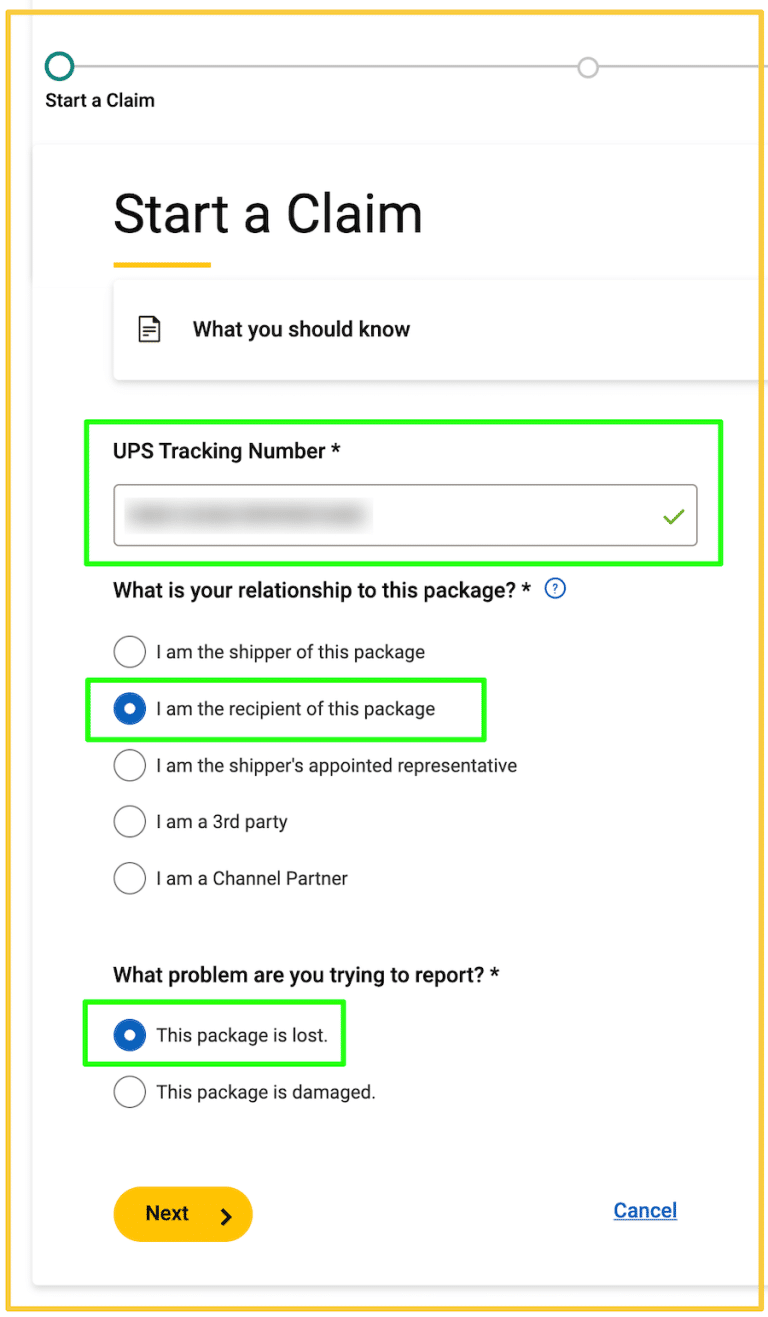Viewport: 768px width, 1317px height.
Task: Select "I am the shipper of this package"
Action: tap(129, 651)
